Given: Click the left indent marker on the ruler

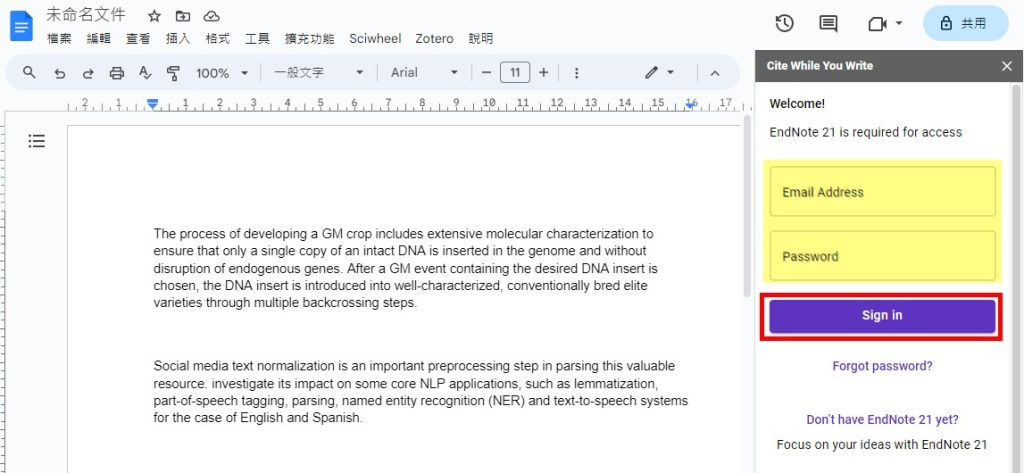Looking at the screenshot, I should tap(152, 104).
